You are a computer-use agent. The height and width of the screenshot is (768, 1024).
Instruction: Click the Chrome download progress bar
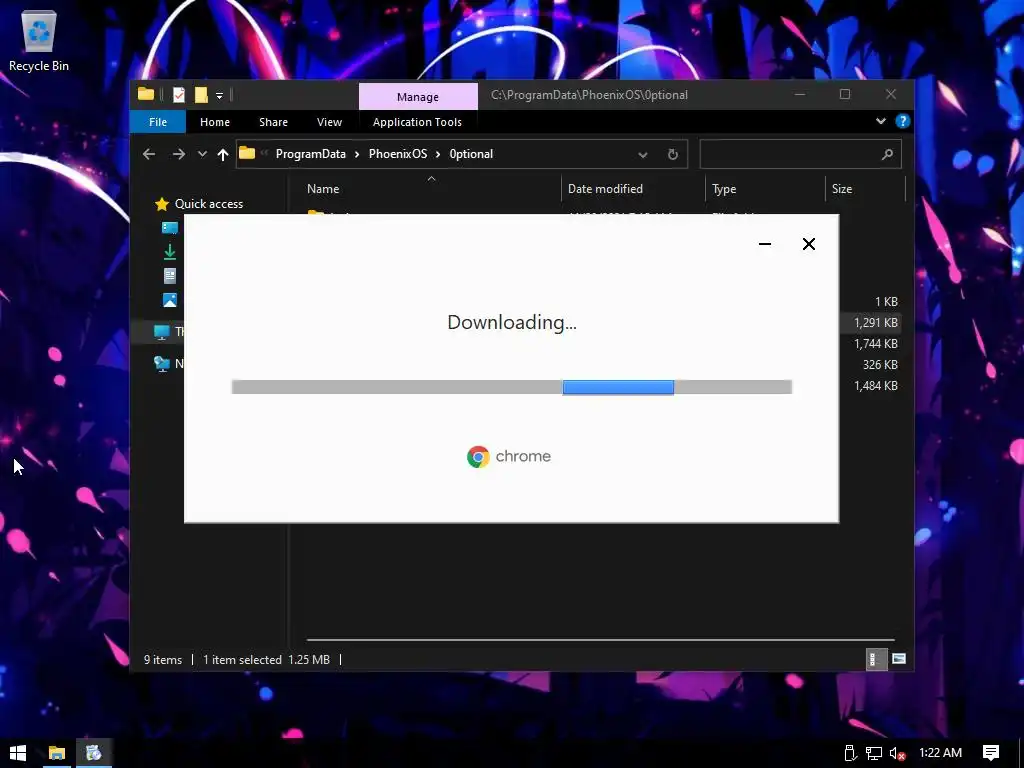(x=511, y=387)
